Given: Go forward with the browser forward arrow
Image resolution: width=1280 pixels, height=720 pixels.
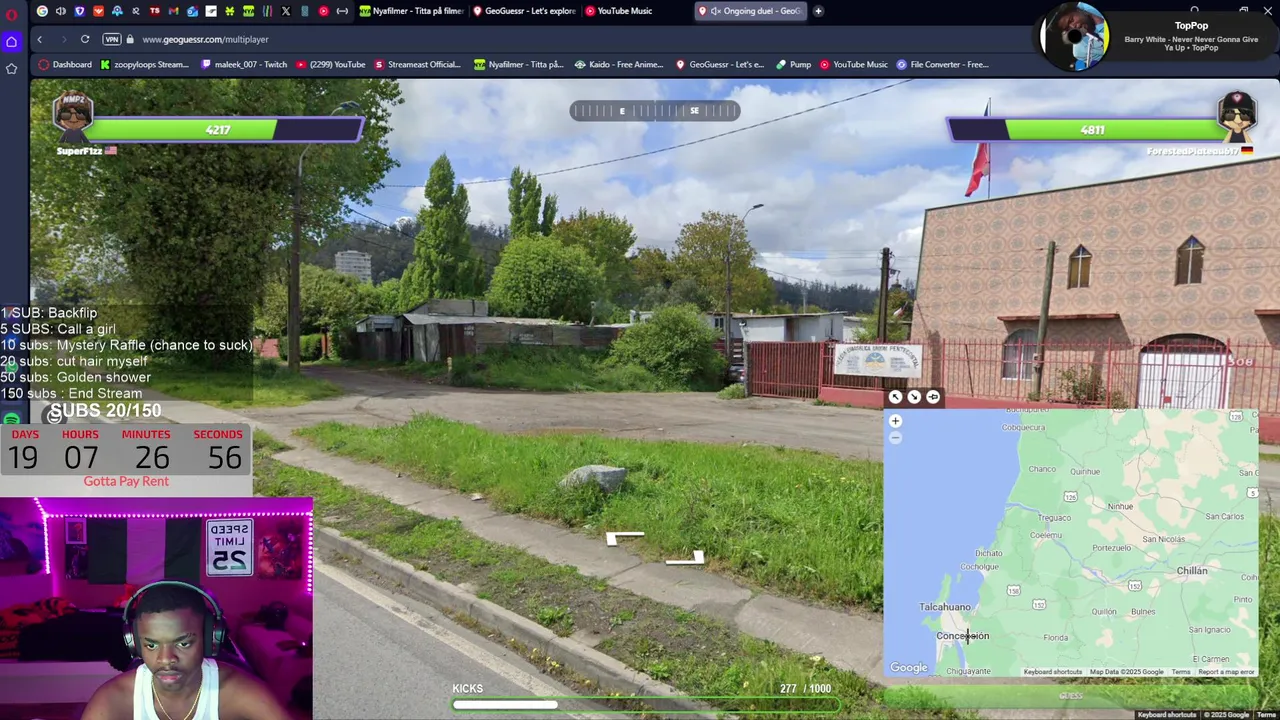Looking at the screenshot, I should [62, 39].
